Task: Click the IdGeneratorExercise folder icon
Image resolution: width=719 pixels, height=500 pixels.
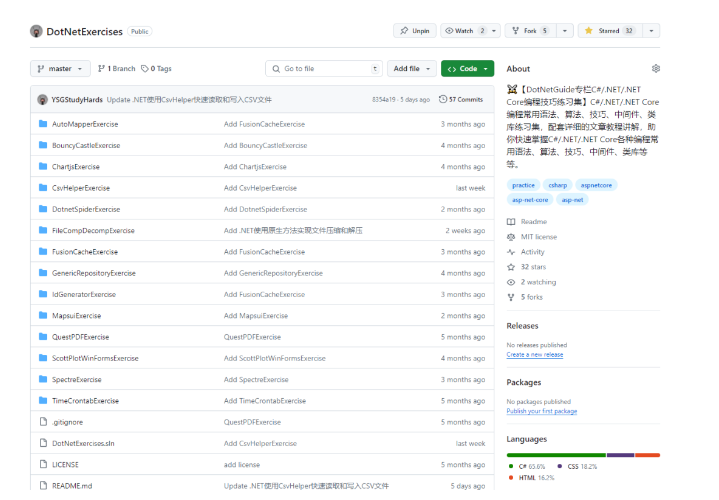Action: click(43, 294)
